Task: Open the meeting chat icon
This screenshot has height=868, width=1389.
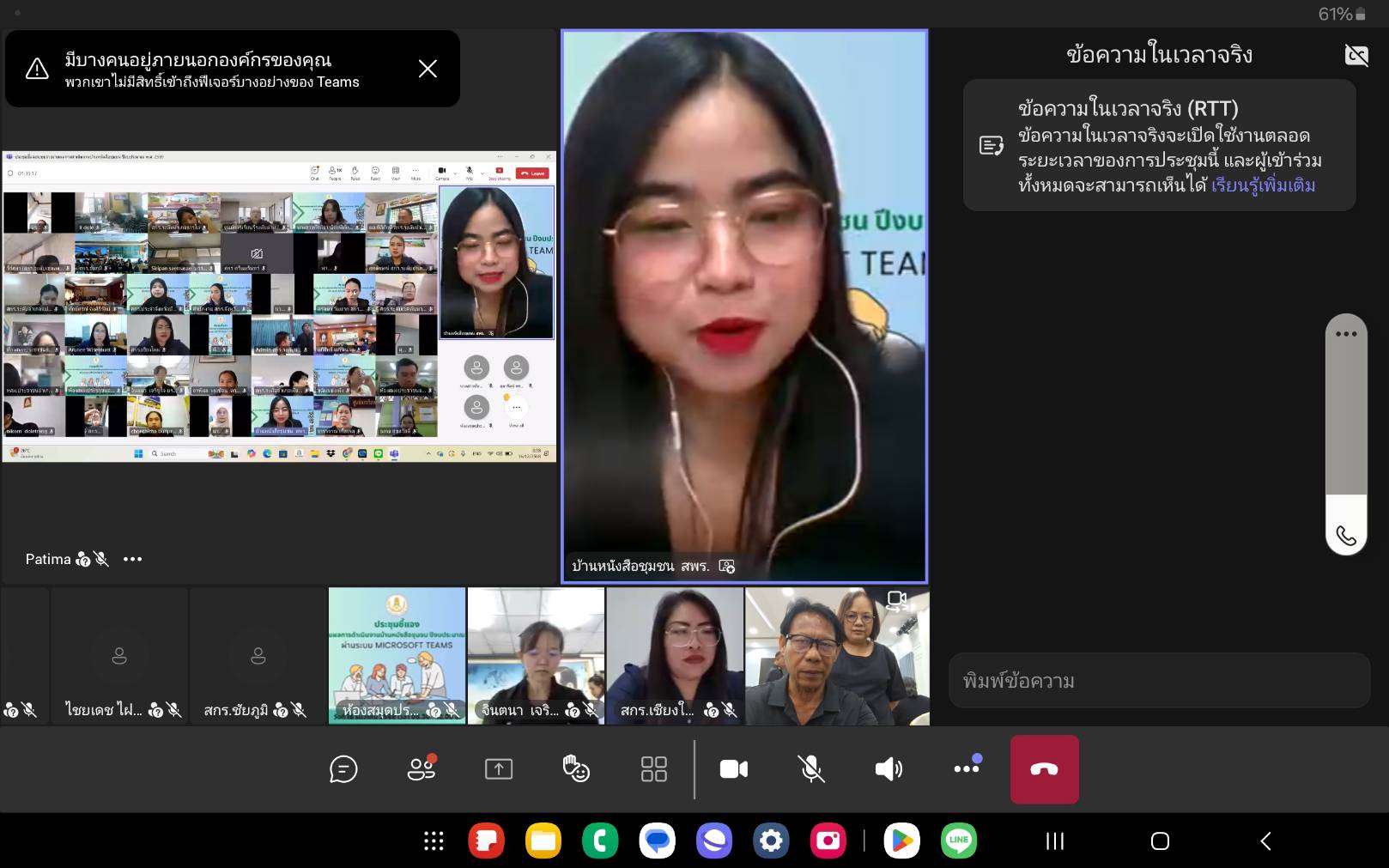Action: coord(343,769)
